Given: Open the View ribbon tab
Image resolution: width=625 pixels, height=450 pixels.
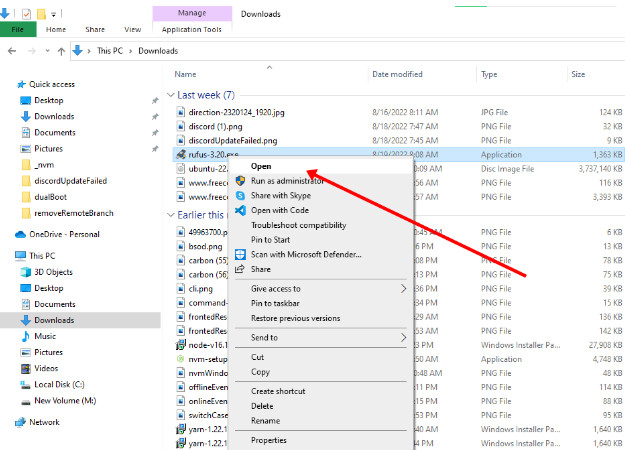Looking at the screenshot, I should point(133,29).
